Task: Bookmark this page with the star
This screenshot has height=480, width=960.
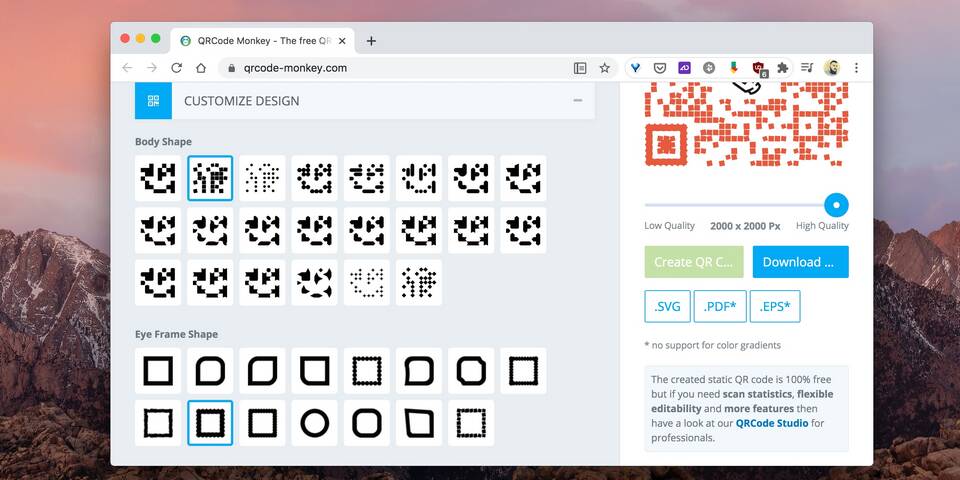Action: [604, 68]
